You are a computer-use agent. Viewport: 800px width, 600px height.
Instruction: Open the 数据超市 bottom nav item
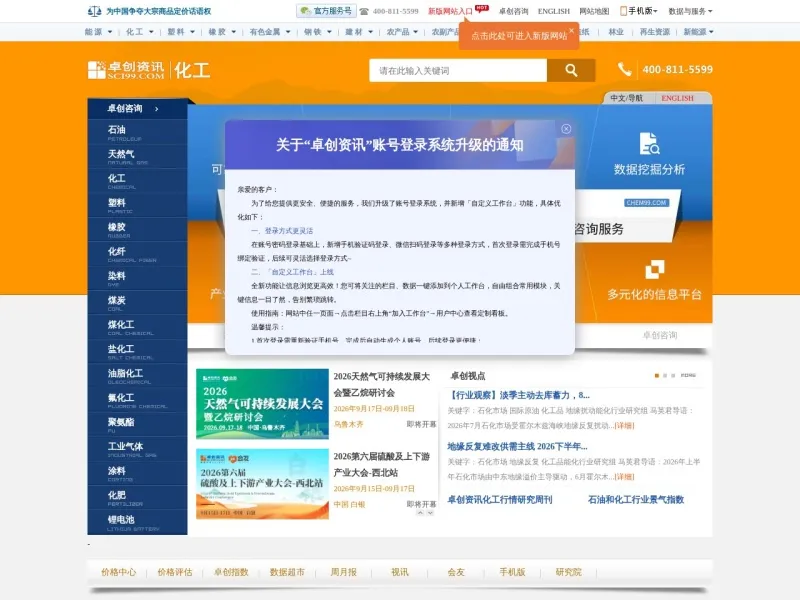click(287, 572)
